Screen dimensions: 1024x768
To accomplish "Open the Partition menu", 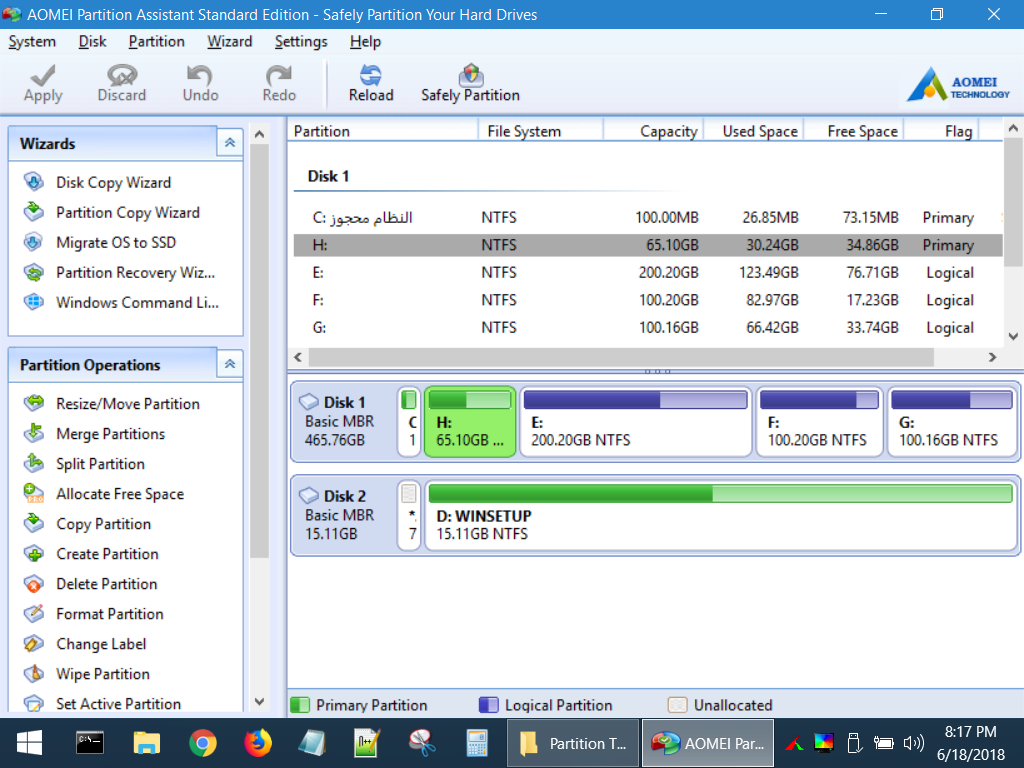I will click(x=156, y=42).
